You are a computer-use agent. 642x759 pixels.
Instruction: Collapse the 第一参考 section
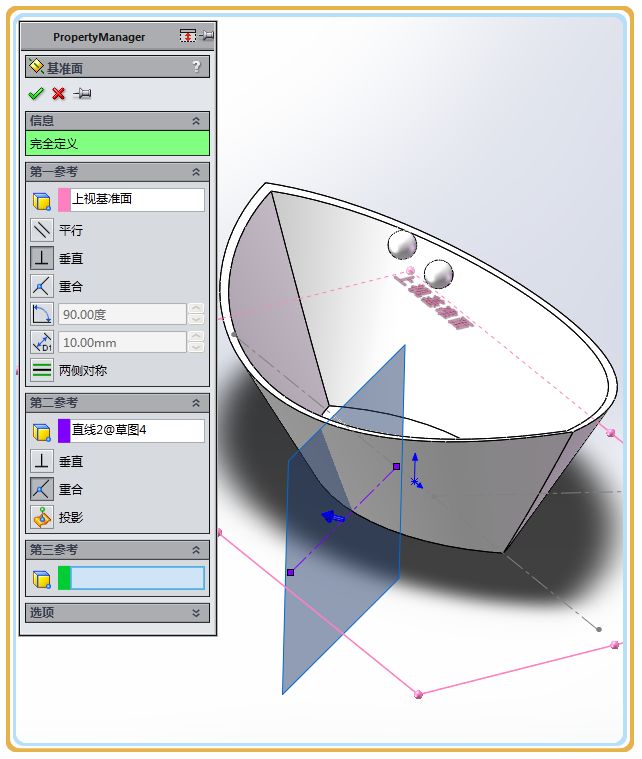[x=196, y=172]
